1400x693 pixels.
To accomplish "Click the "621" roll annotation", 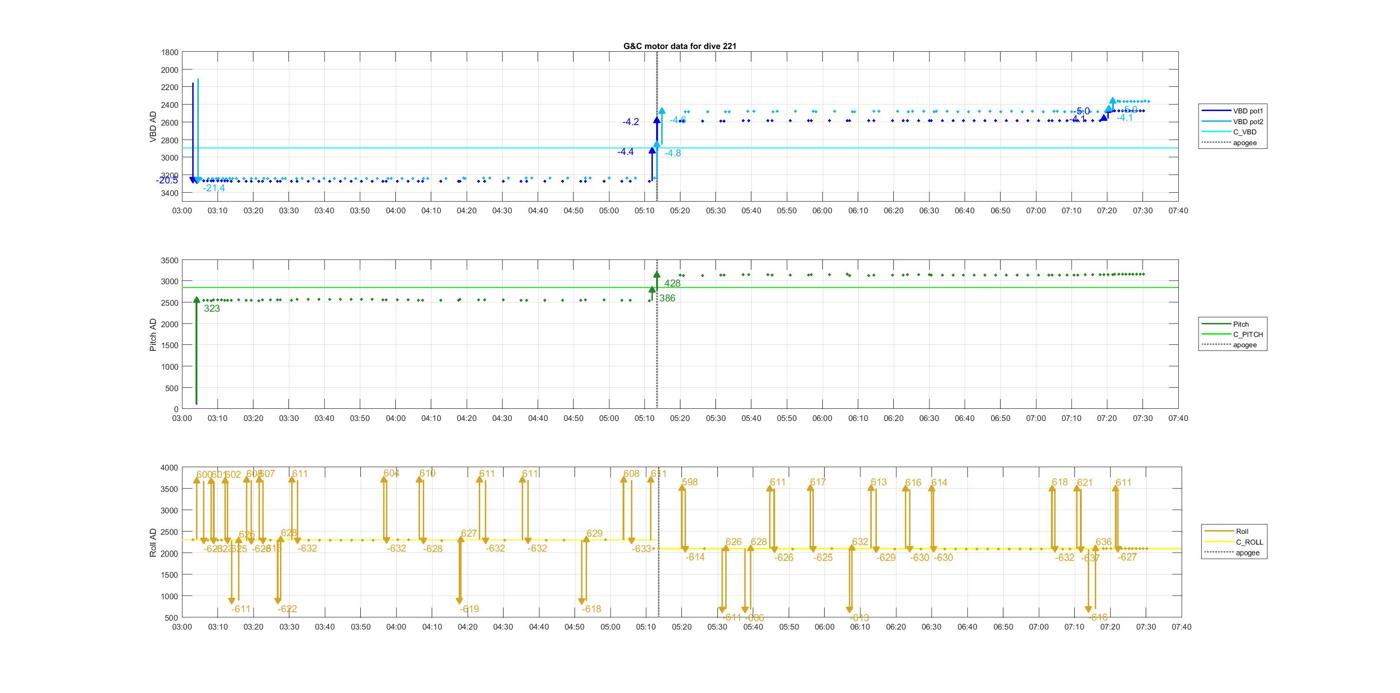I will click(x=1085, y=483).
